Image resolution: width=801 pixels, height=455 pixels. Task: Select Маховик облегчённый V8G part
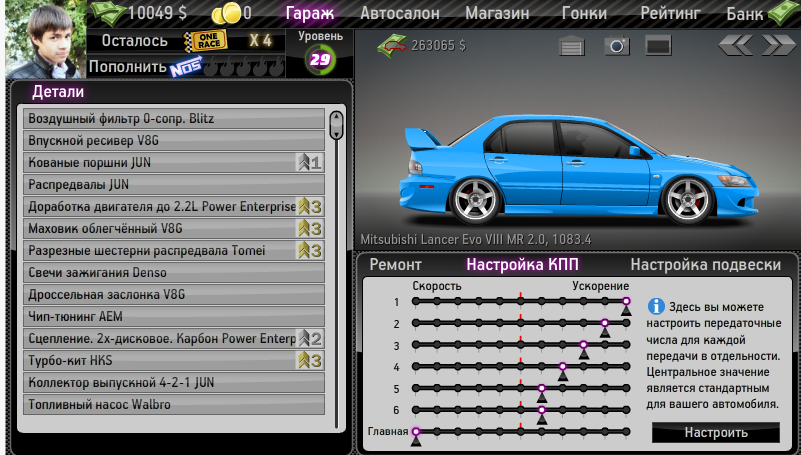(x=174, y=228)
